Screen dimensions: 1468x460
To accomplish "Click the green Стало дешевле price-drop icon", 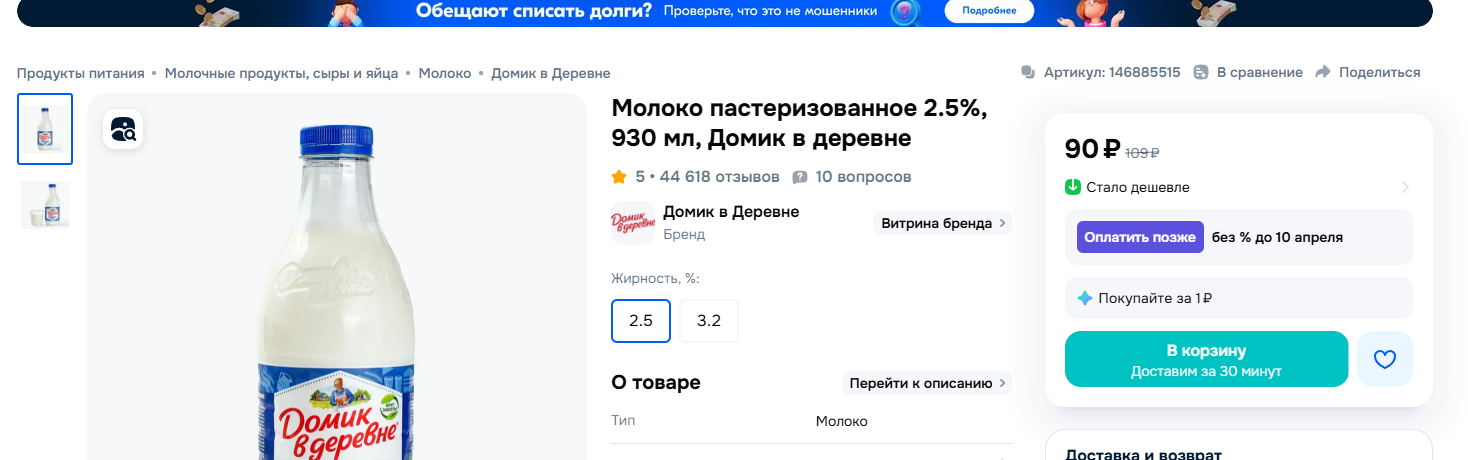I will click(1073, 187).
